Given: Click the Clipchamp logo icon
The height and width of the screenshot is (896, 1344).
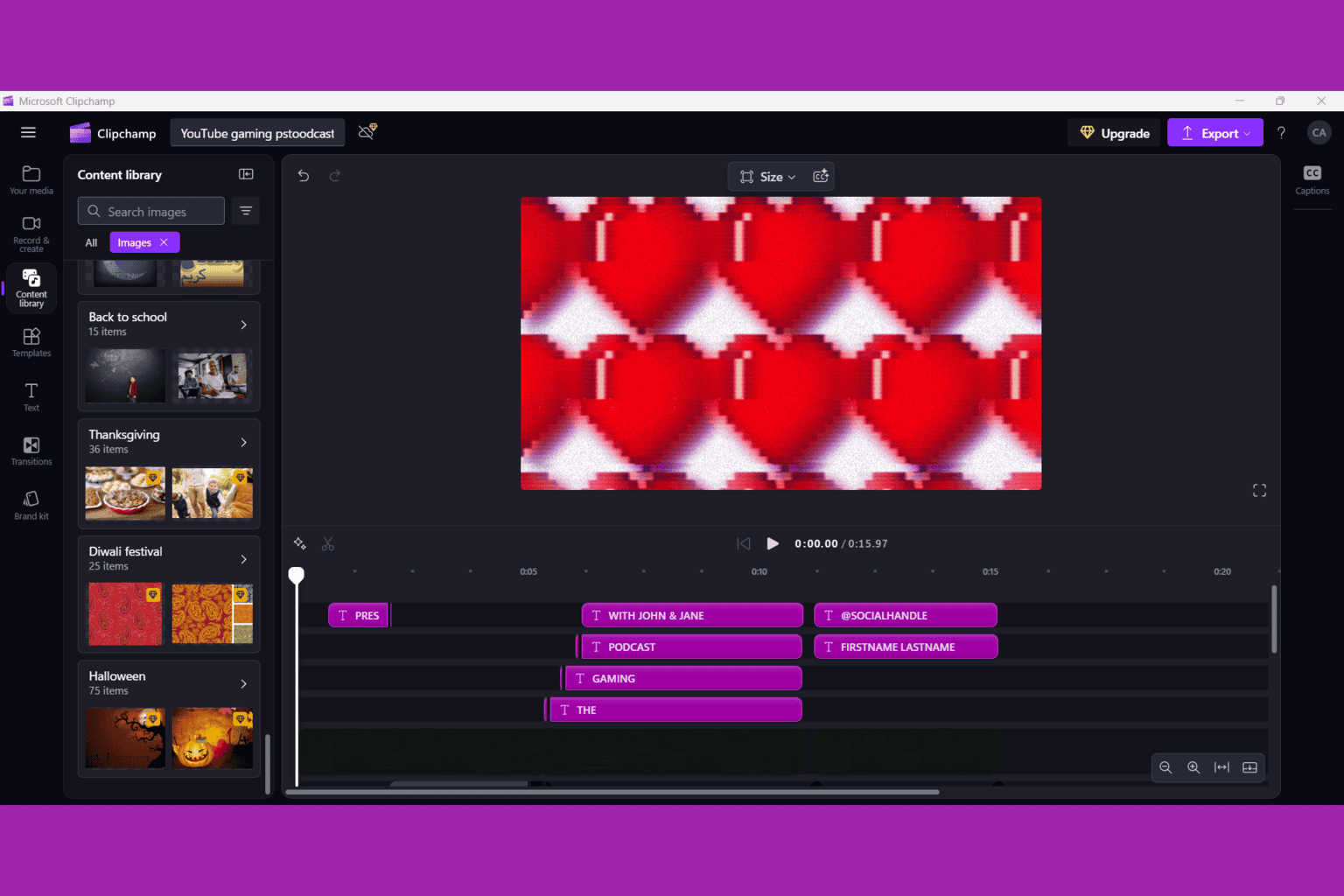Looking at the screenshot, I should point(80,133).
